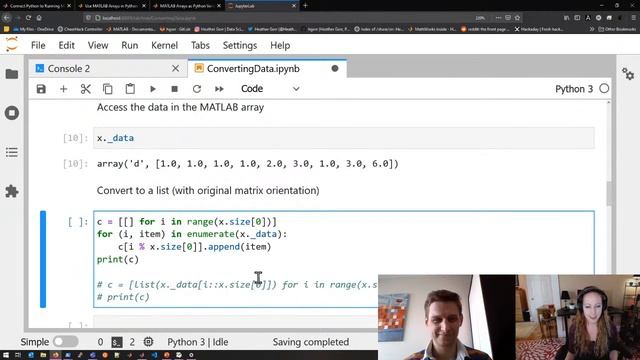Insert a cell below with plus icon
Image resolution: width=640 pixels, height=360 pixels.
tap(63, 89)
